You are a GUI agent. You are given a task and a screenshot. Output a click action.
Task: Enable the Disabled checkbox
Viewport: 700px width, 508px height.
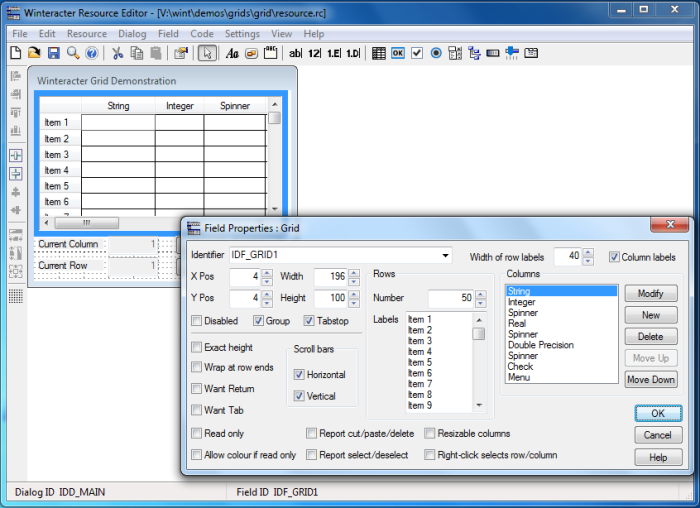(196, 321)
